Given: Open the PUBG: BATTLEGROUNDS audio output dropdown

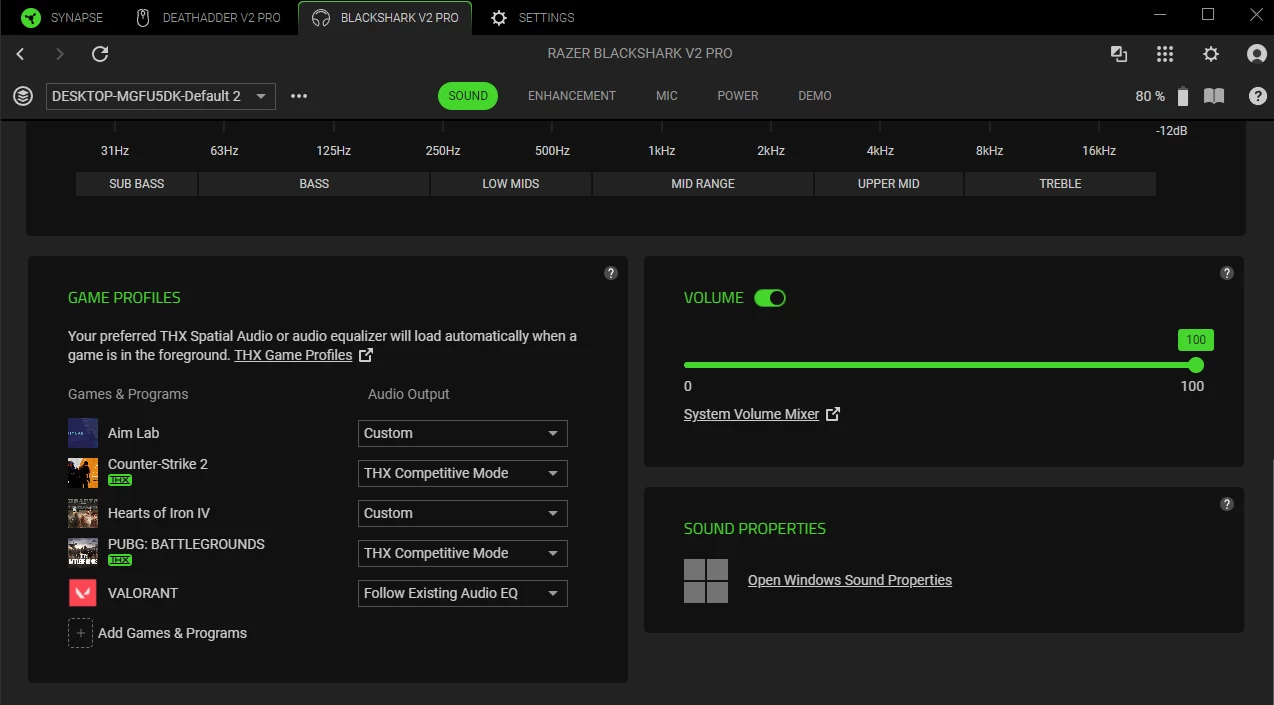Looking at the screenshot, I should (463, 553).
